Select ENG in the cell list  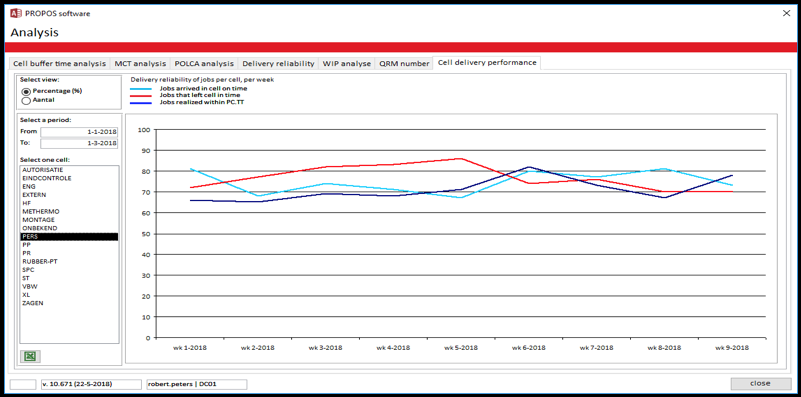click(x=69, y=186)
